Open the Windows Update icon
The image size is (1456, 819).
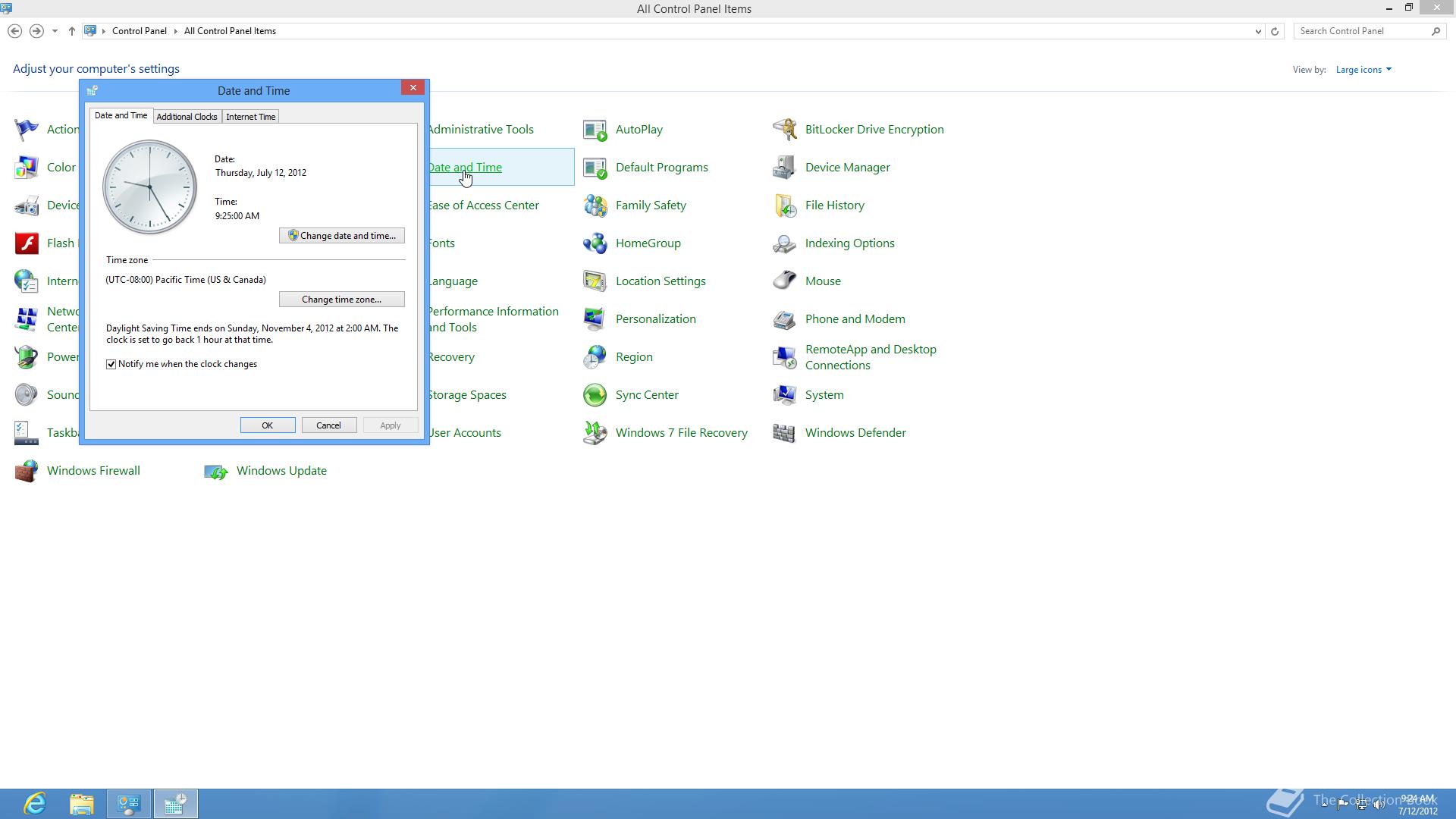216,471
